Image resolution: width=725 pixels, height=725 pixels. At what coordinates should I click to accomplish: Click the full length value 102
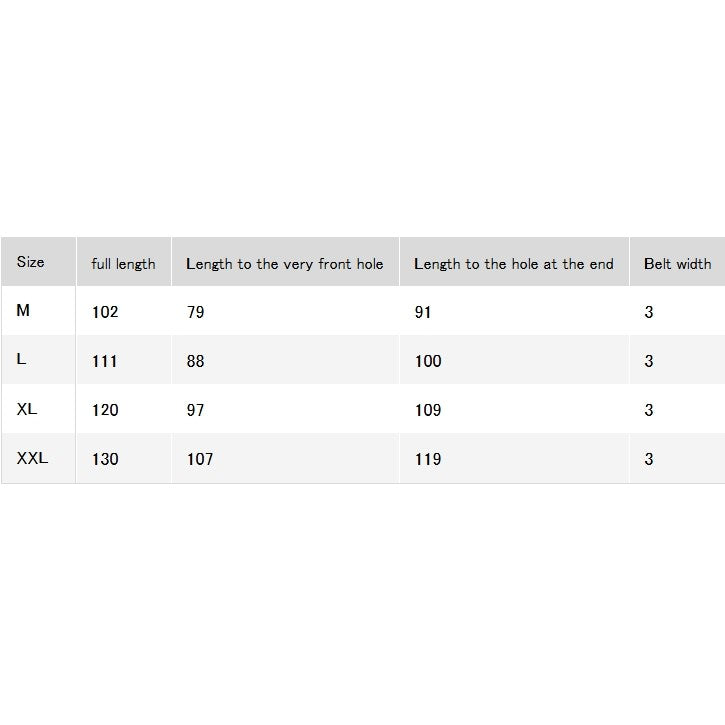(x=105, y=312)
